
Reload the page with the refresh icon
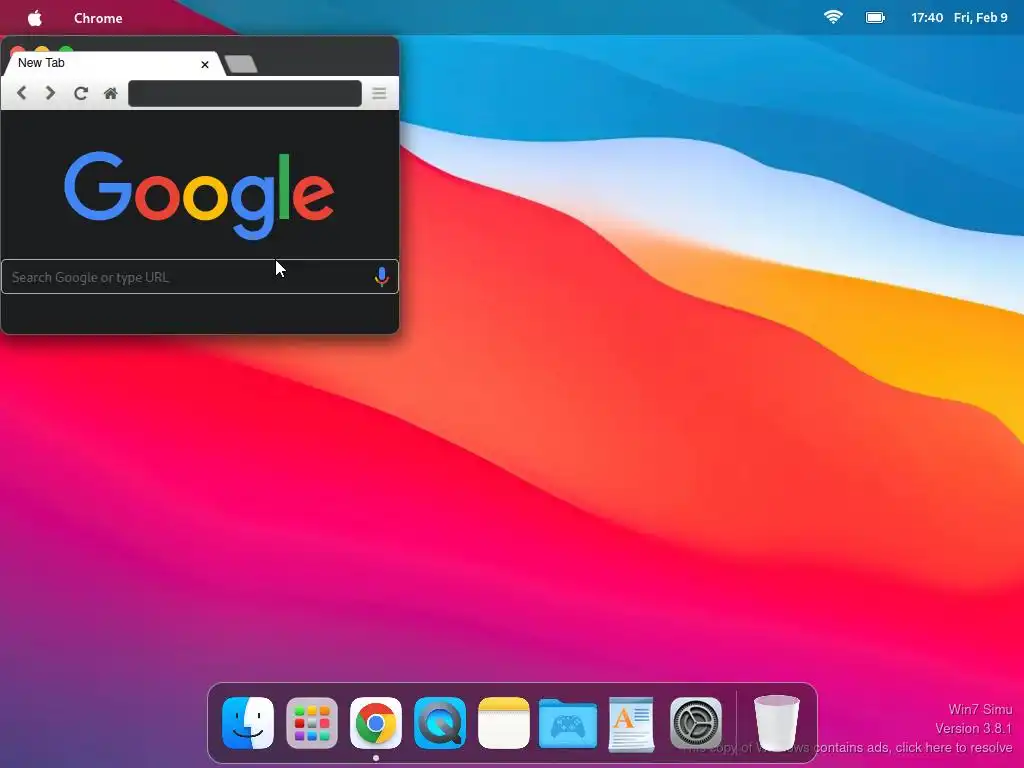click(80, 93)
